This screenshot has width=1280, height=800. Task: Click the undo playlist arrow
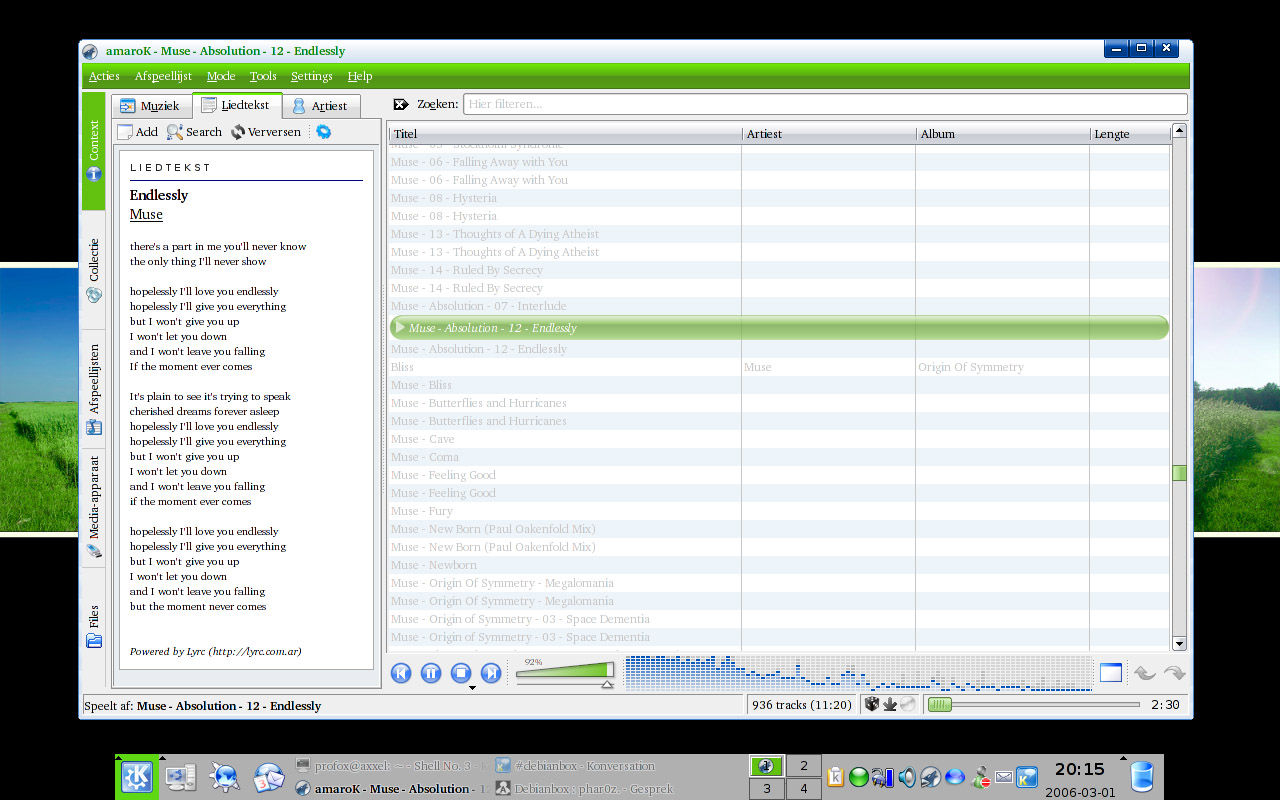[x=1144, y=673]
